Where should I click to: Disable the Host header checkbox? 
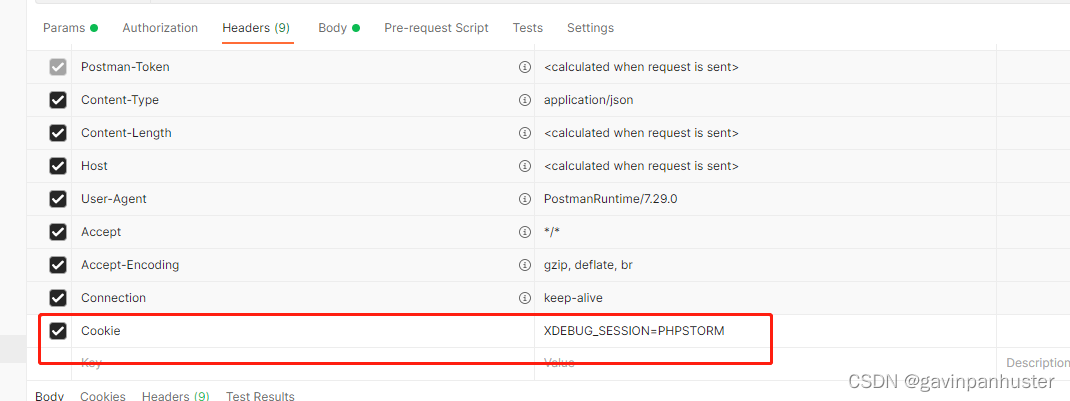tap(58, 166)
